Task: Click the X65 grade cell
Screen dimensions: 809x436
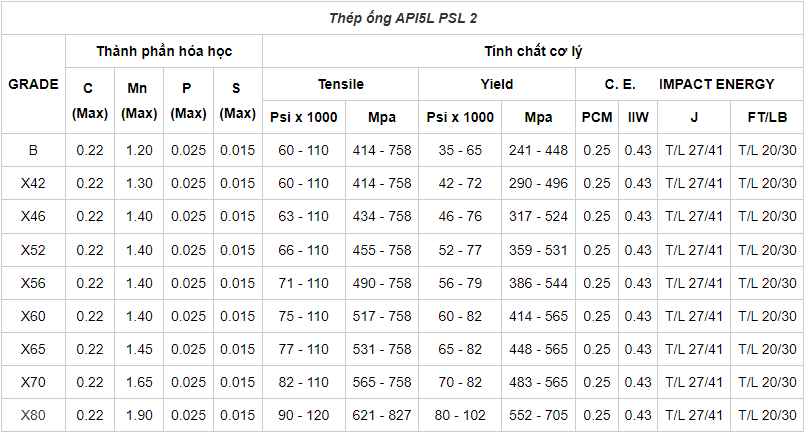Action: (x=33, y=349)
